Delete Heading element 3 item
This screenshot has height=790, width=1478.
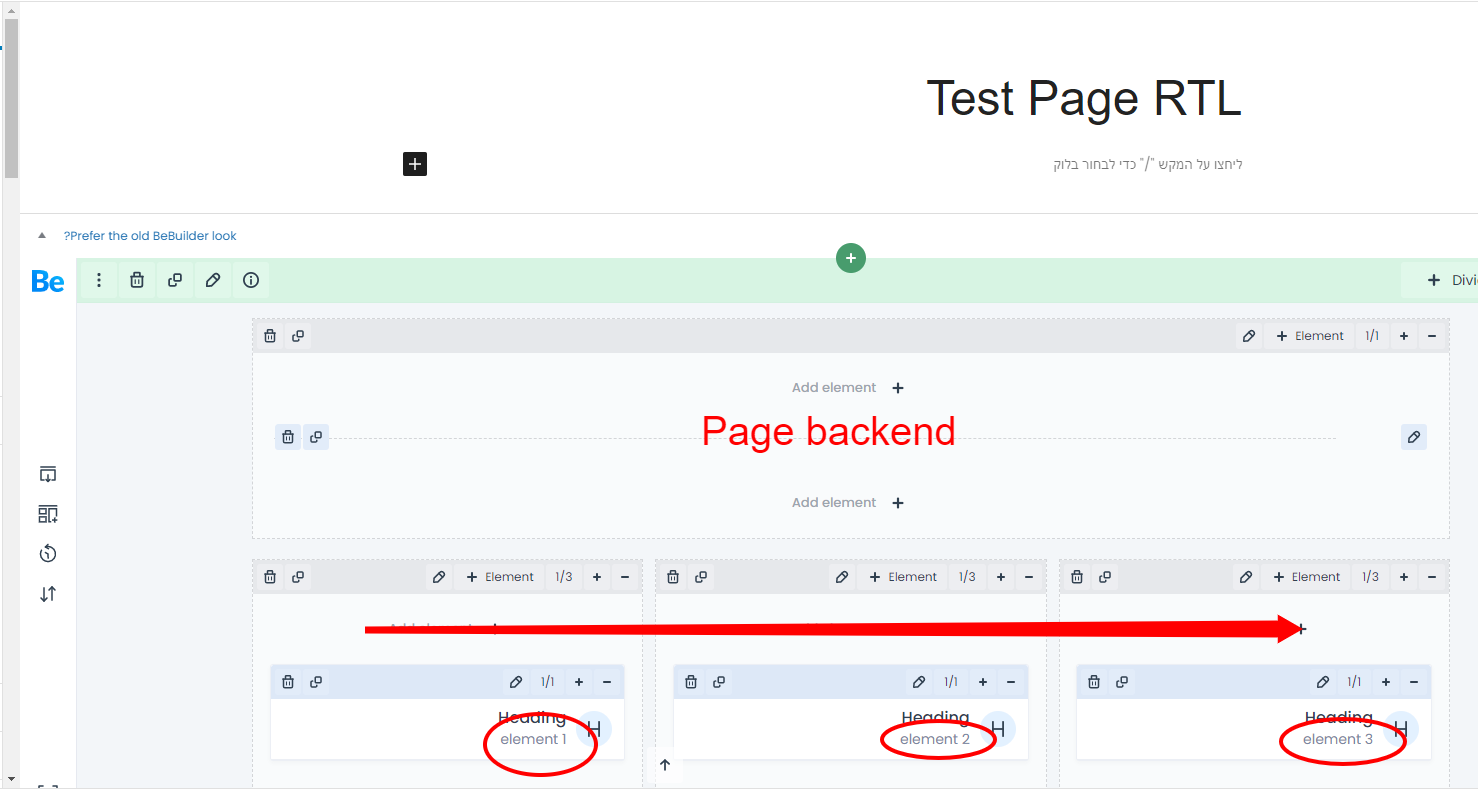click(x=1094, y=682)
